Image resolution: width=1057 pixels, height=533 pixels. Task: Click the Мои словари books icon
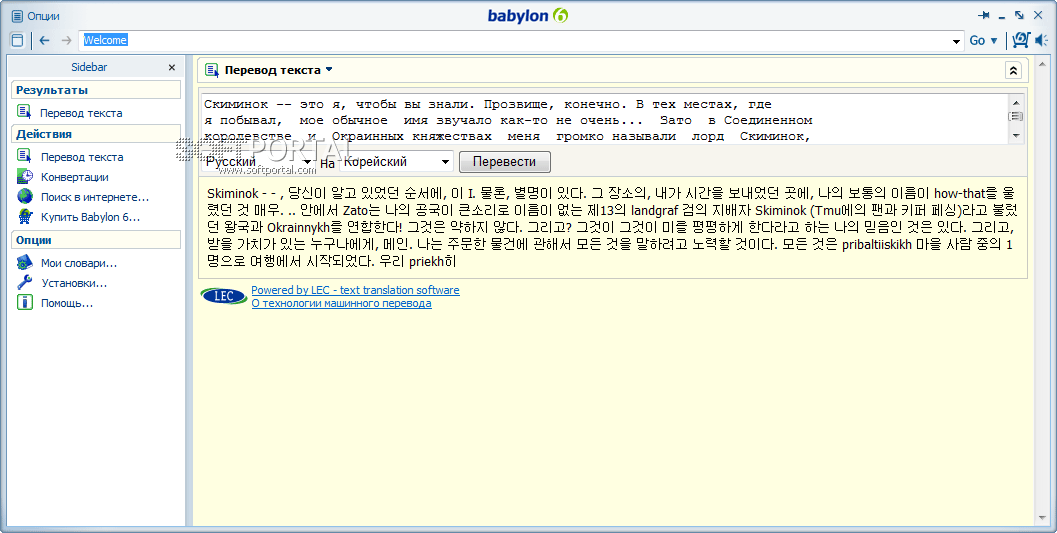coord(24,262)
